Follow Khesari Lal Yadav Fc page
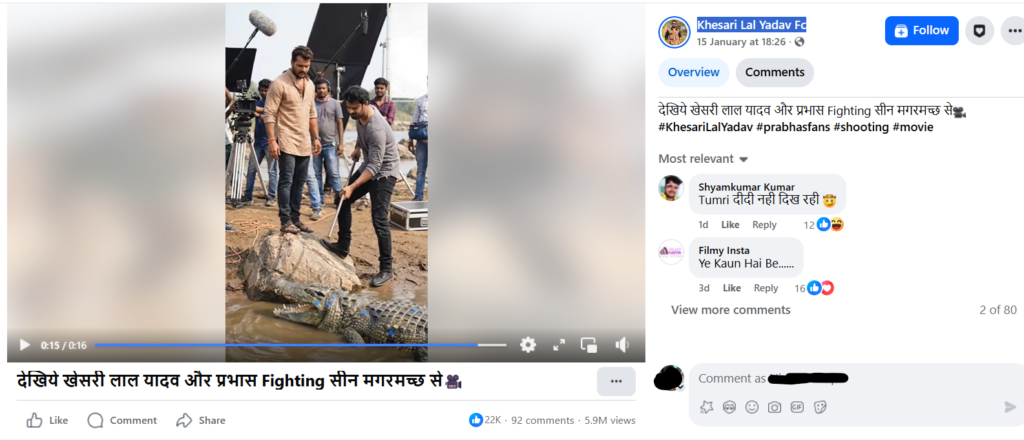 (921, 31)
